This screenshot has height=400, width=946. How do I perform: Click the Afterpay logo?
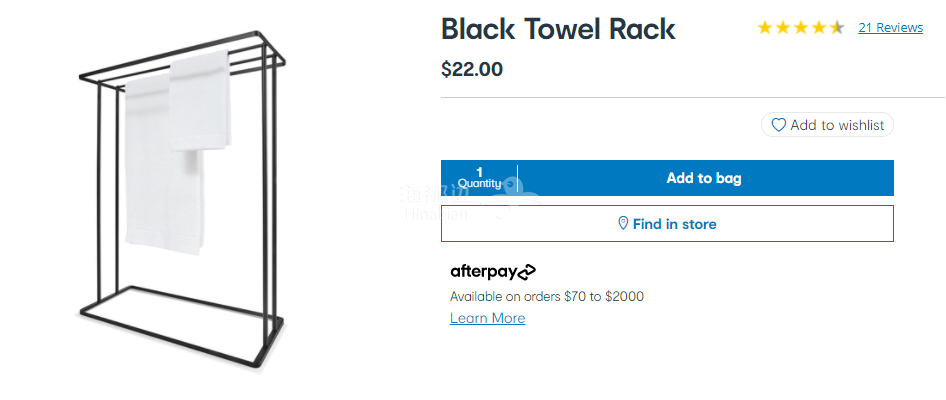pos(493,271)
